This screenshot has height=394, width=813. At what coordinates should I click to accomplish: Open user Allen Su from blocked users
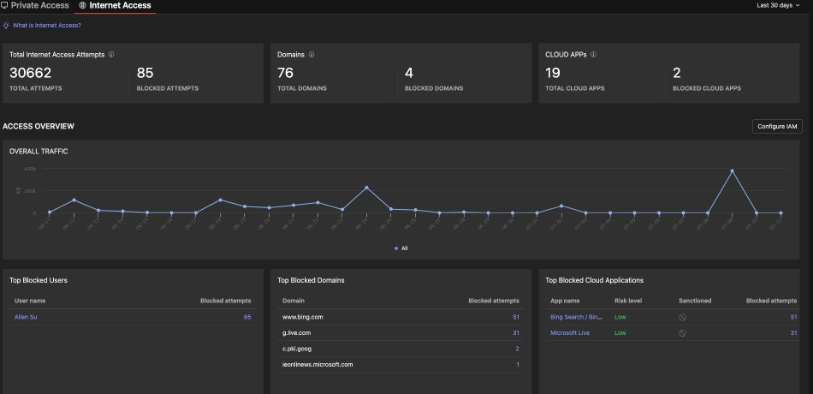[25, 317]
